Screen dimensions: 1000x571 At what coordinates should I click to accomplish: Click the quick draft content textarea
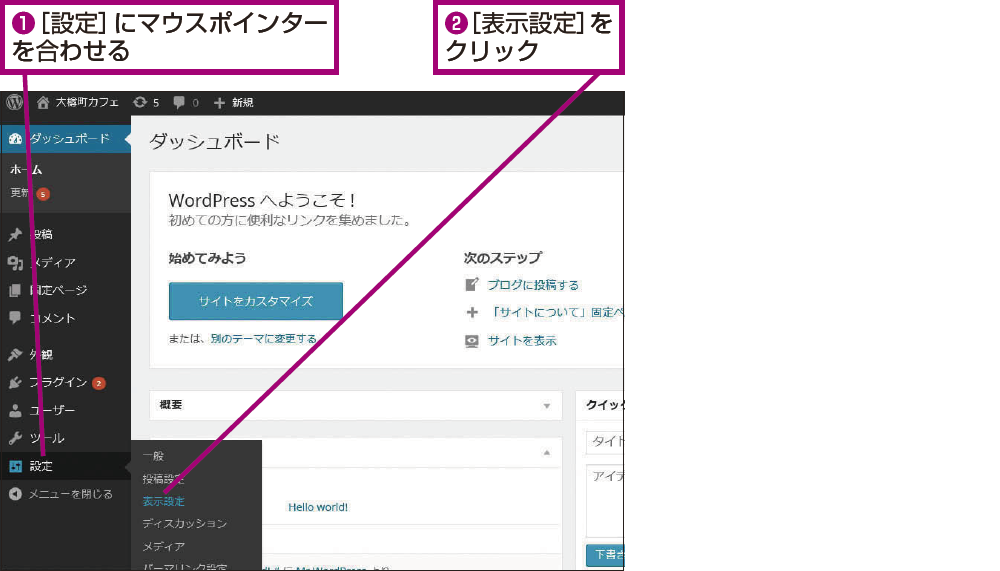tap(605, 501)
